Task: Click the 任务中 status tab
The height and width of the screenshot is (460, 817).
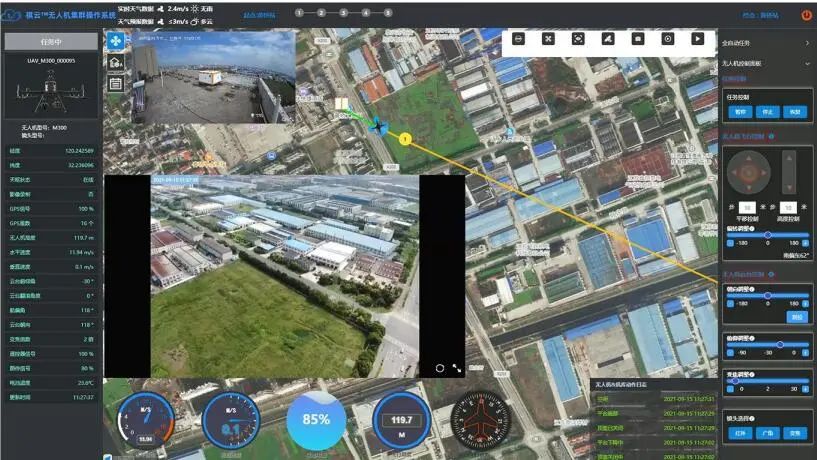Action: coord(51,42)
